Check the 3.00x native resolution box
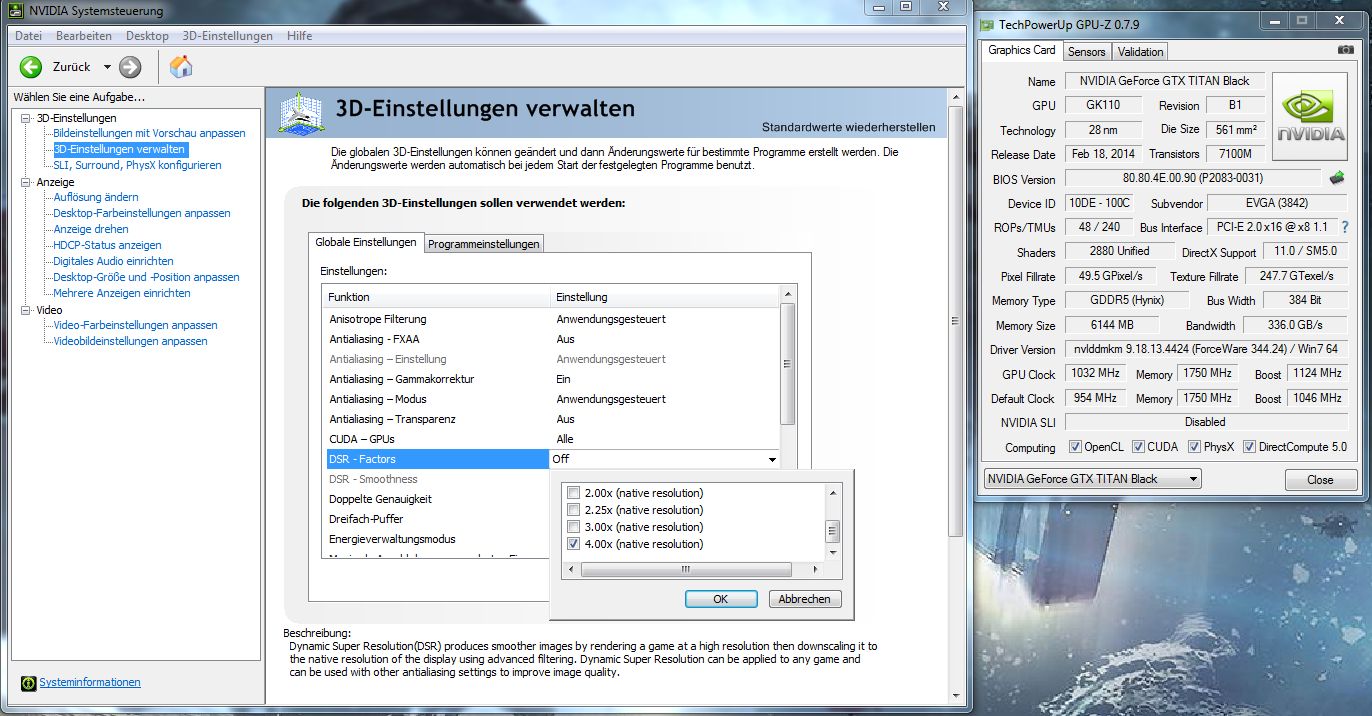The height and width of the screenshot is (716, 1372). click(573, 527)
